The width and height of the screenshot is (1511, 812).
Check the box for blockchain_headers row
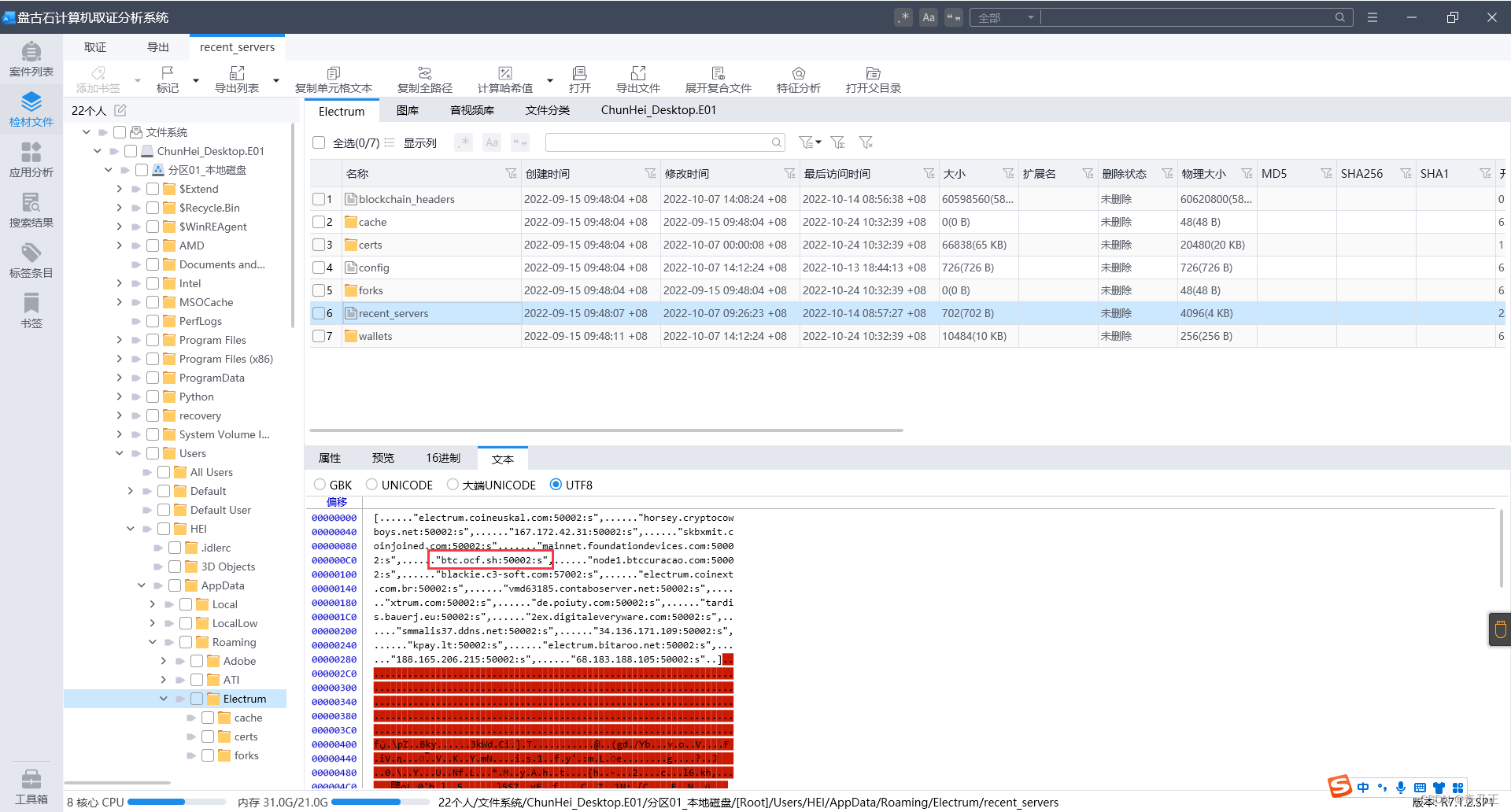[x=319, y=199]
